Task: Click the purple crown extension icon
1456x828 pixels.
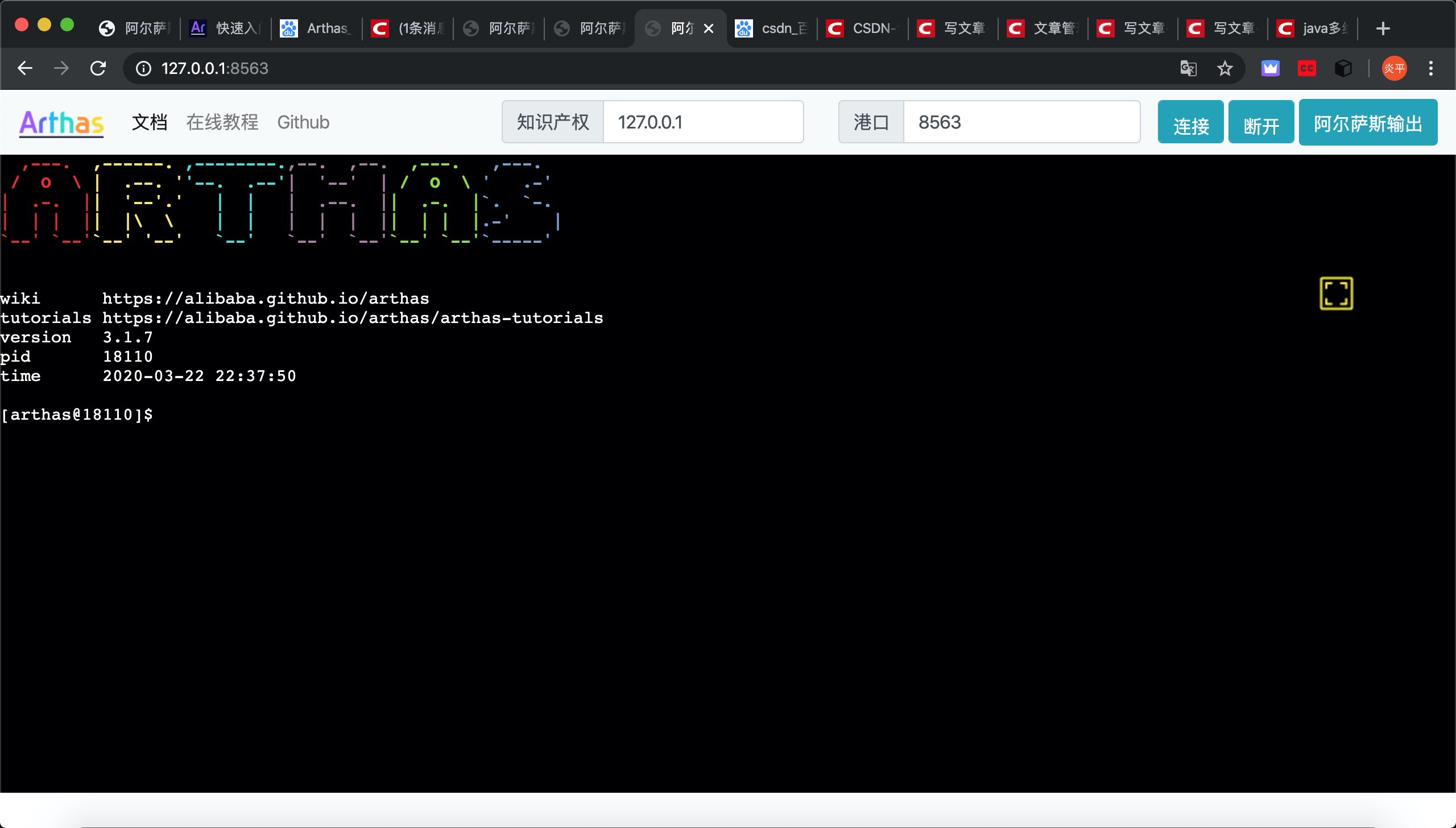Action: pyautogui.click(x=1270, y=69)
